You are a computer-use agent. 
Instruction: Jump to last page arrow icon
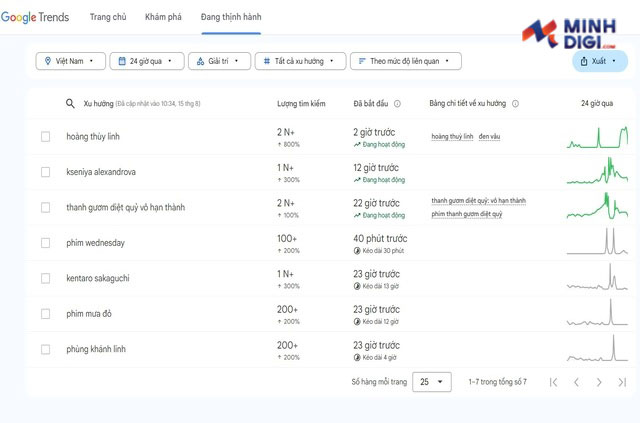tap(622, 382)
